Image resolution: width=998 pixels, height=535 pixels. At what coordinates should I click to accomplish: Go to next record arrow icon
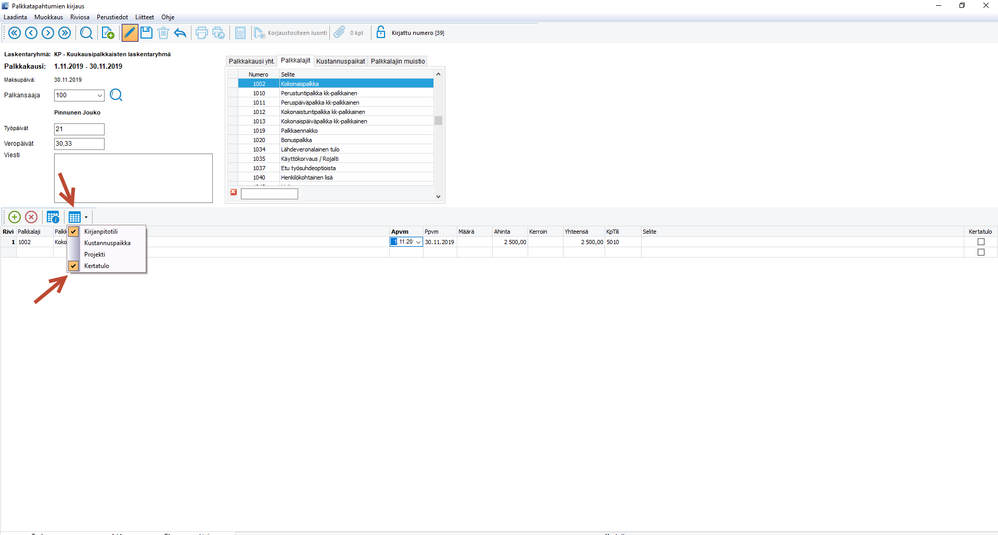click(x=48, y=33)
